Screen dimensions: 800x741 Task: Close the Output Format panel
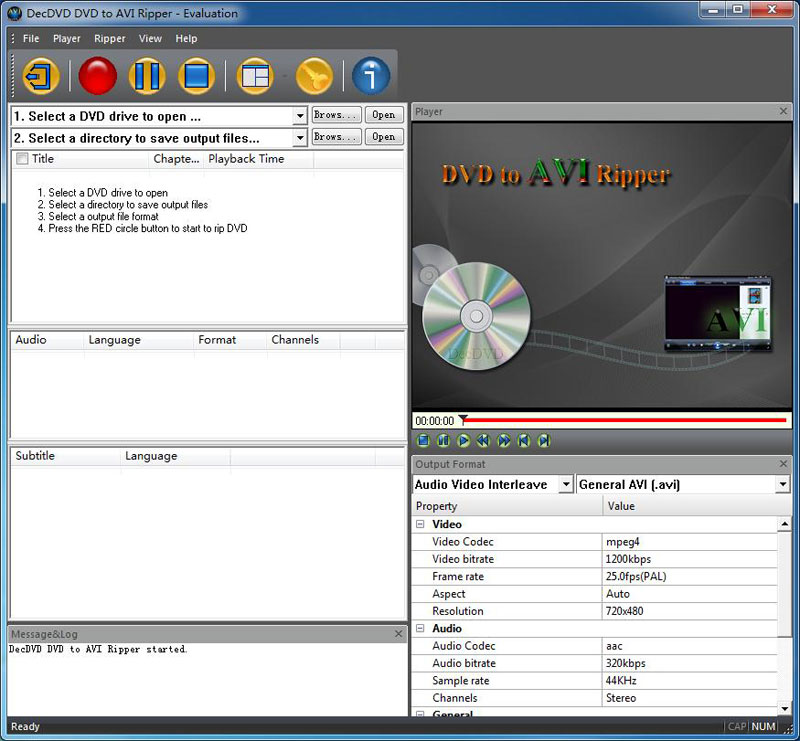(x=784, y=463)
